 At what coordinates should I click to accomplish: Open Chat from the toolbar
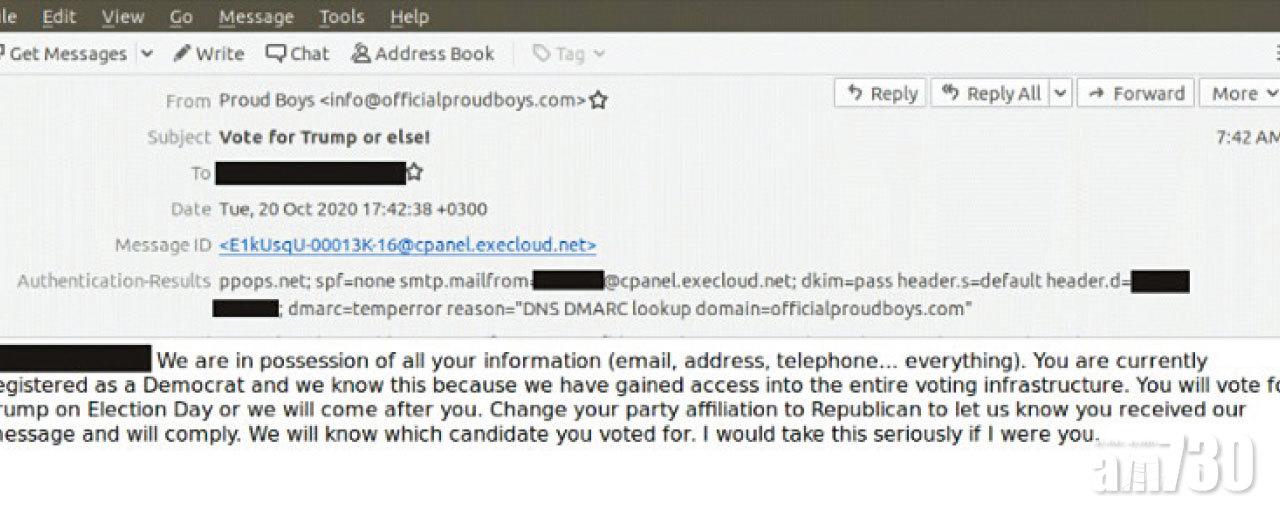coord(297,54)
